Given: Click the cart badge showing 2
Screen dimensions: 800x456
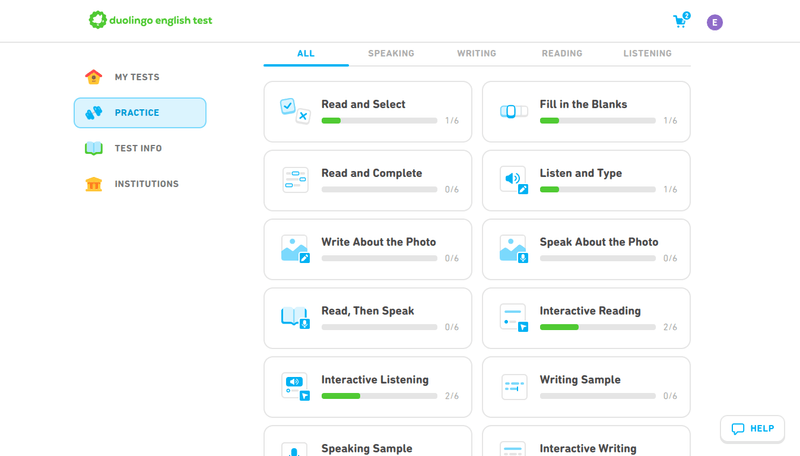Looking at the screenshot, I should pos(687,16).
